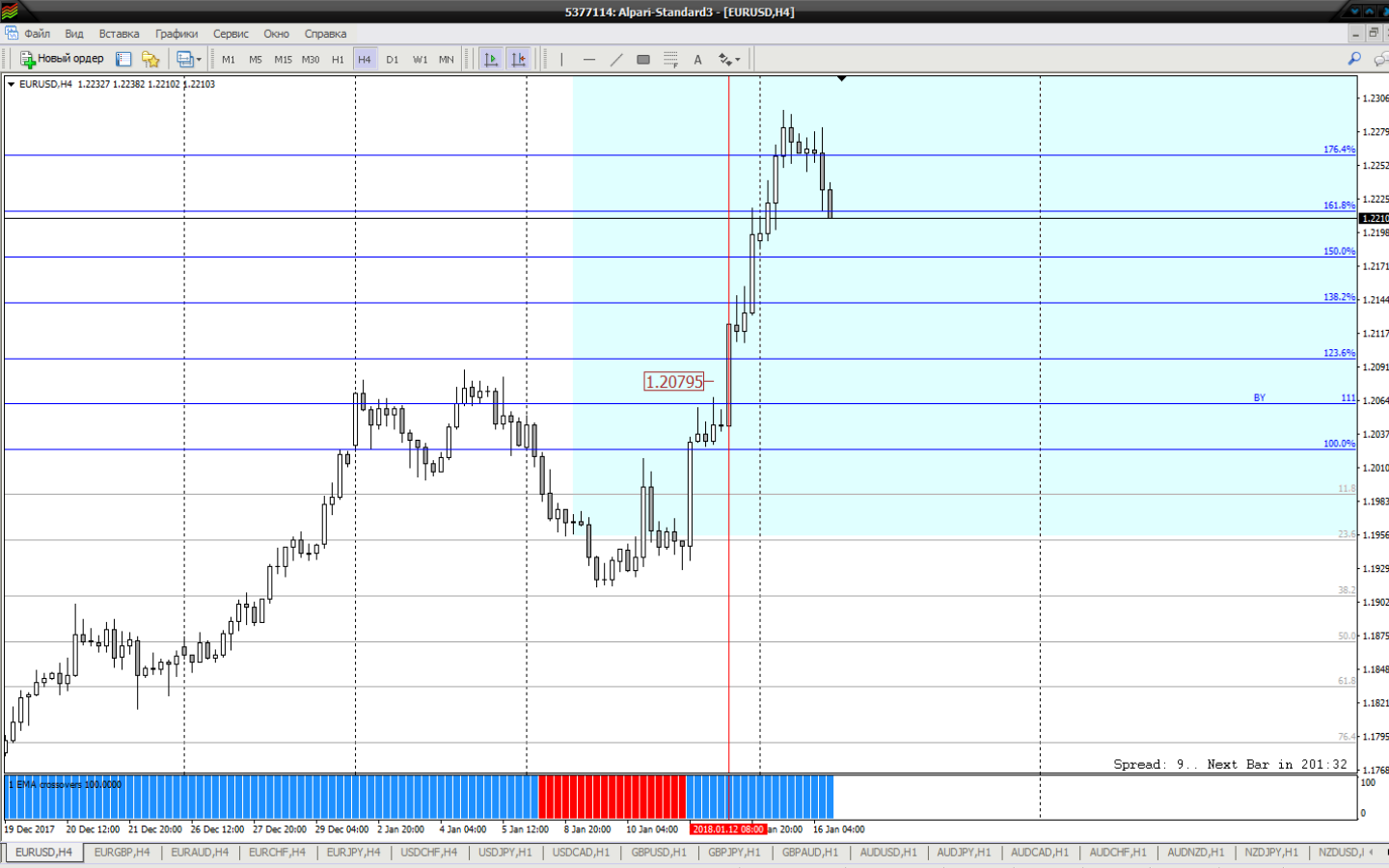Select the M5 timeframe
The image size is (1389, 868).
pyautogui.click(x=256, y=60)
